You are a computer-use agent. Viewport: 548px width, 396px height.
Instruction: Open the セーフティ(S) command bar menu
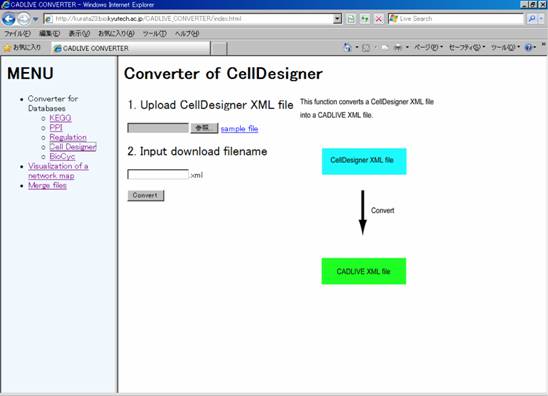467,47
